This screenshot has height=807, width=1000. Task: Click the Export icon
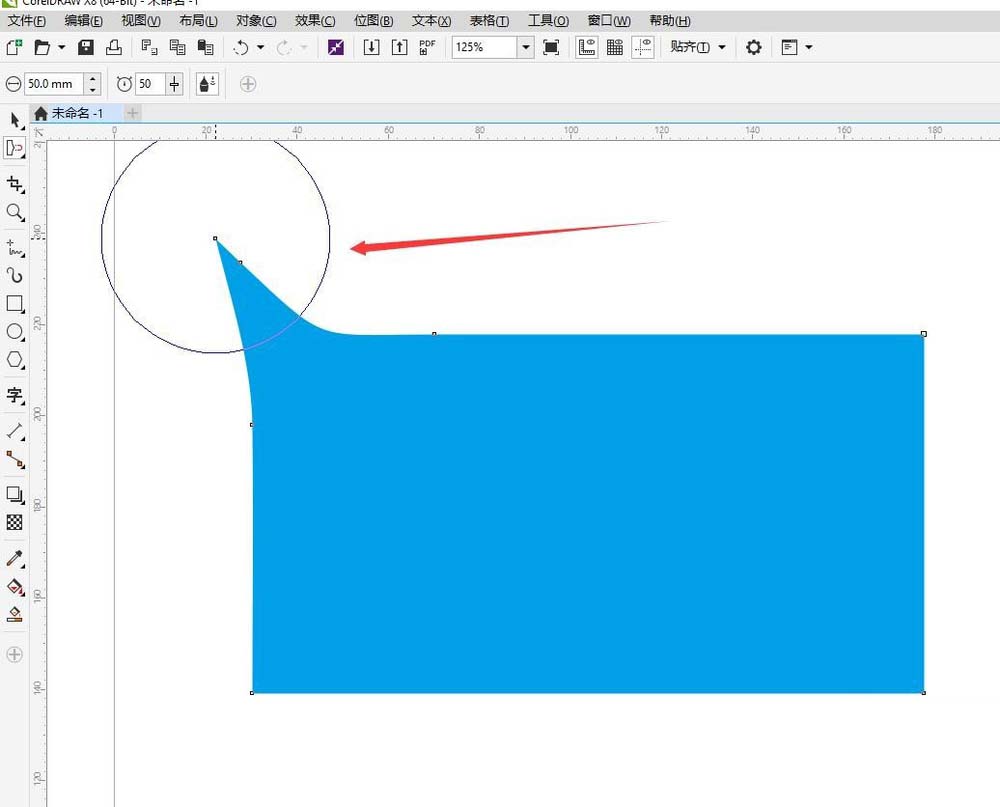[399, 47]
